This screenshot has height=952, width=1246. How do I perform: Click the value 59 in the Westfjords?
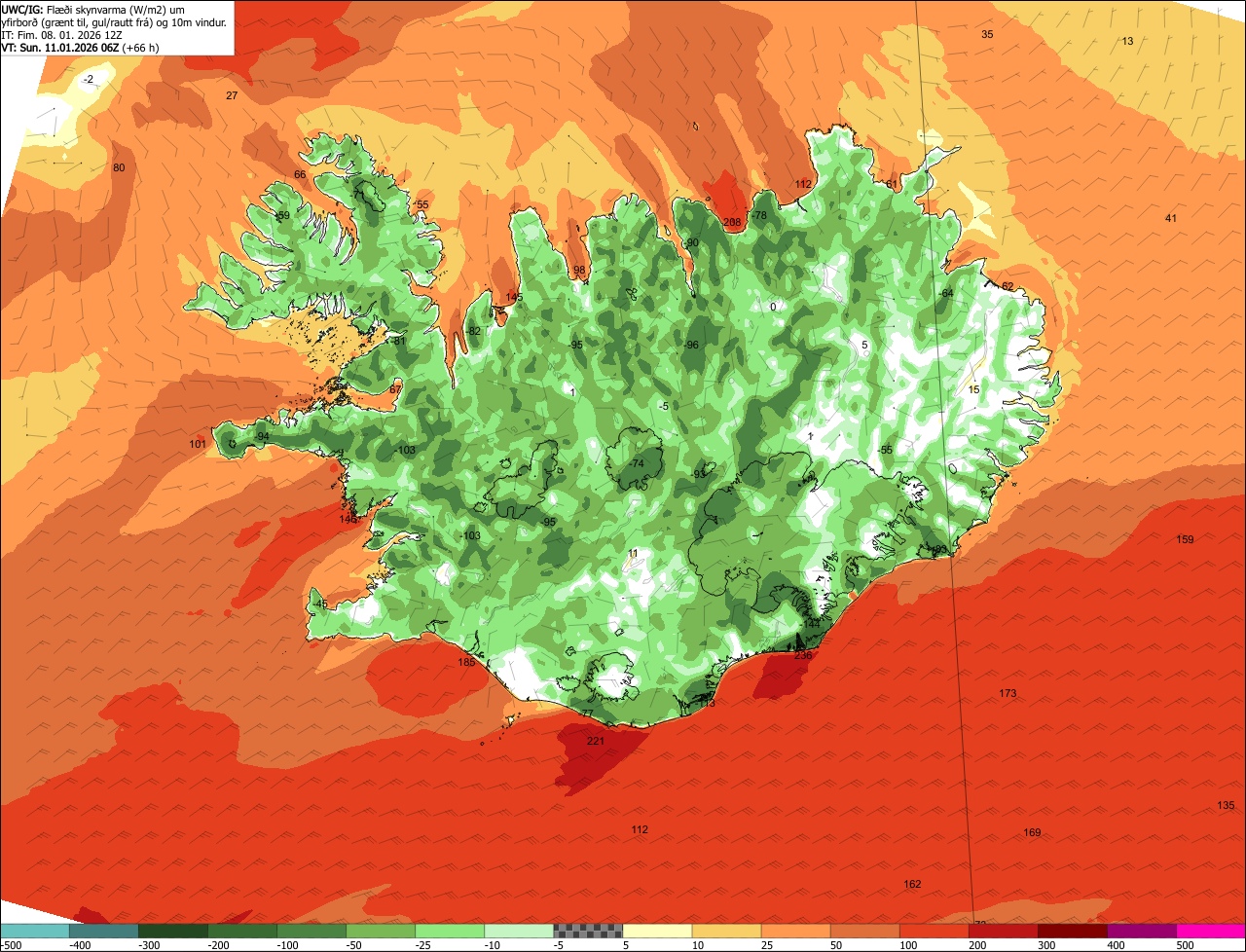pos(283,215)
